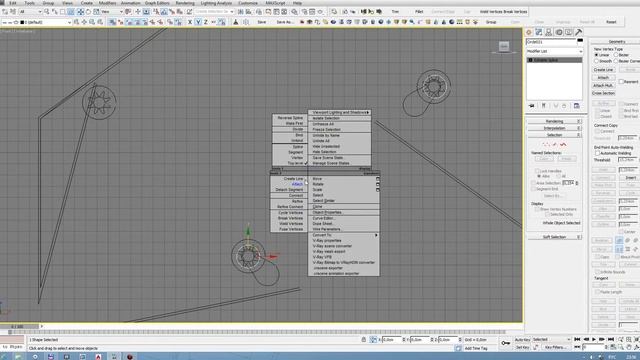Click the object name input field
Screen dimensions: 640x360
pos(551,42)
